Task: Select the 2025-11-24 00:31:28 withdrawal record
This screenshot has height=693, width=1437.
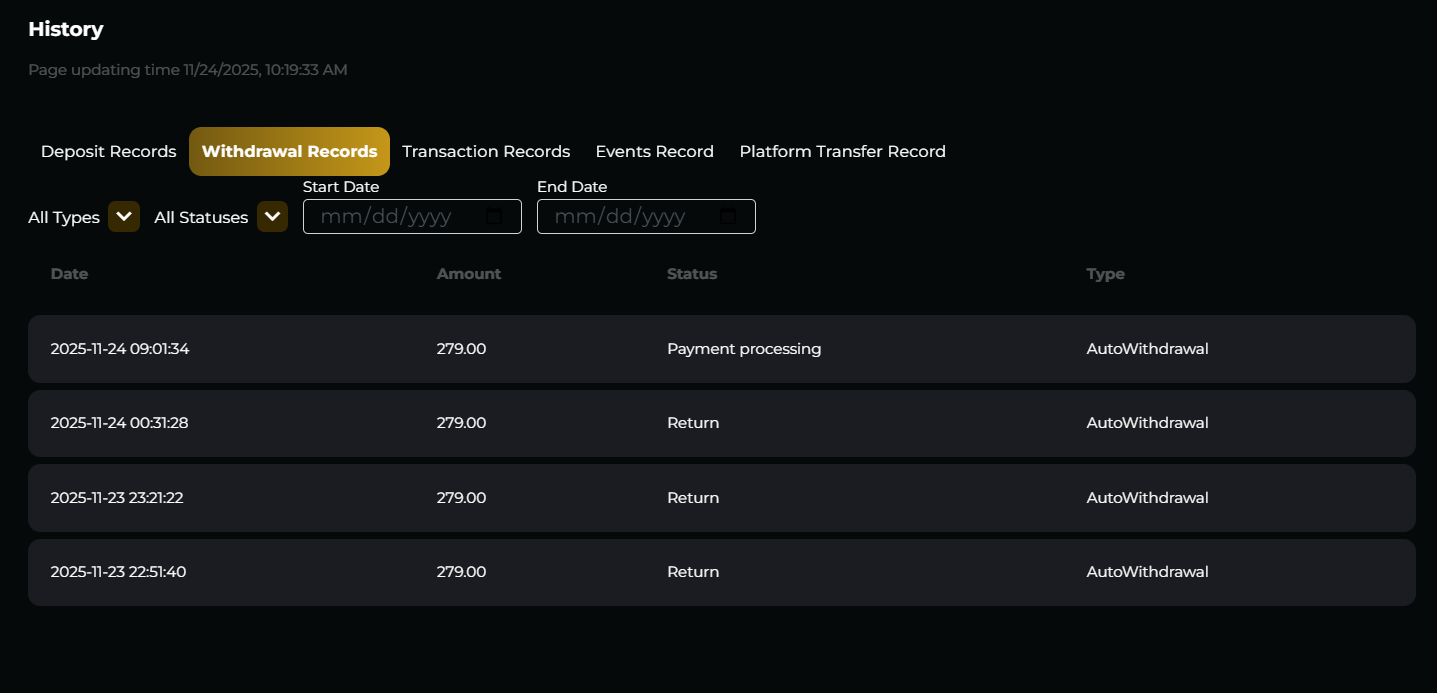Action: click(x=120, y=423)
